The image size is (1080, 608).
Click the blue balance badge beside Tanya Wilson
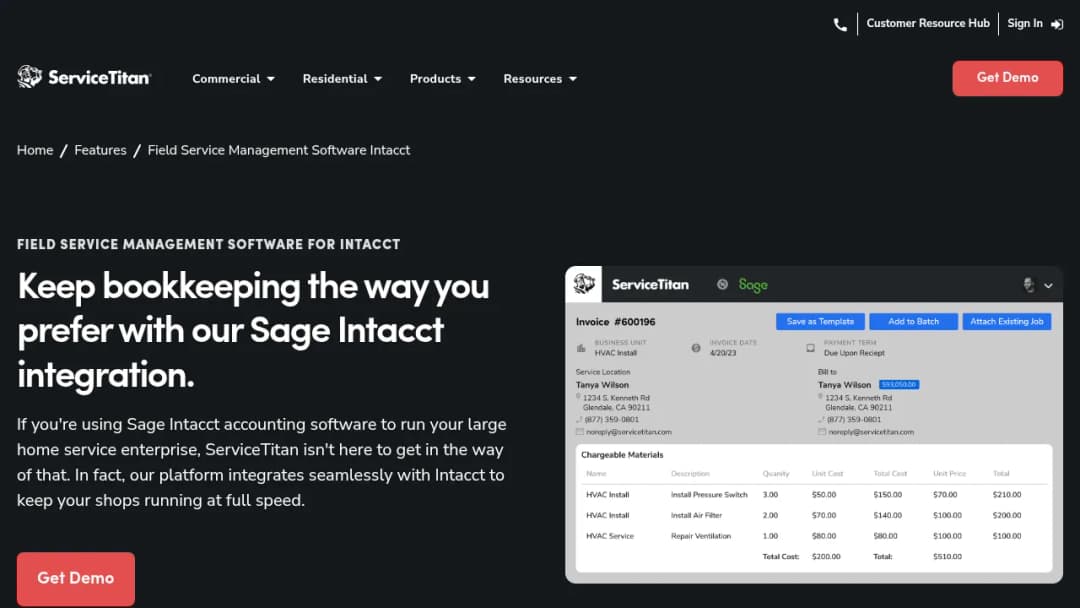[899, 384]
